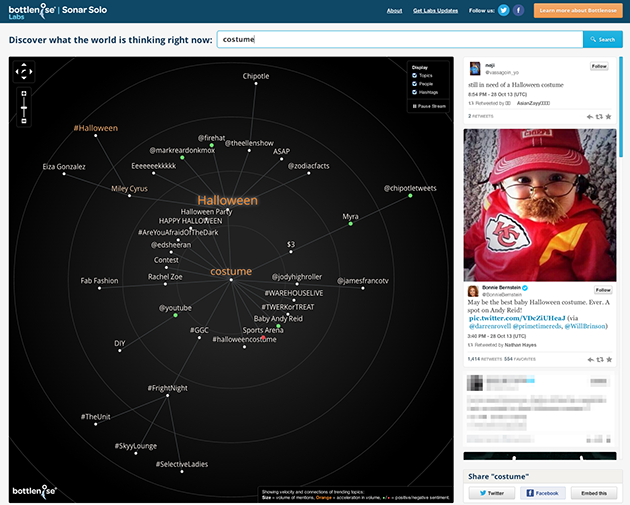630x505 pixels.
Task: Select the $3 topic node
Action: pyautogui.click(x=291, y=244)
